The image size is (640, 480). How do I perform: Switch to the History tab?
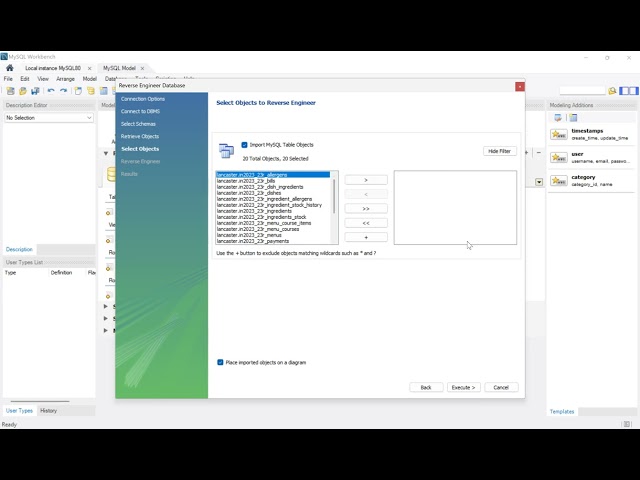[48, 410]
